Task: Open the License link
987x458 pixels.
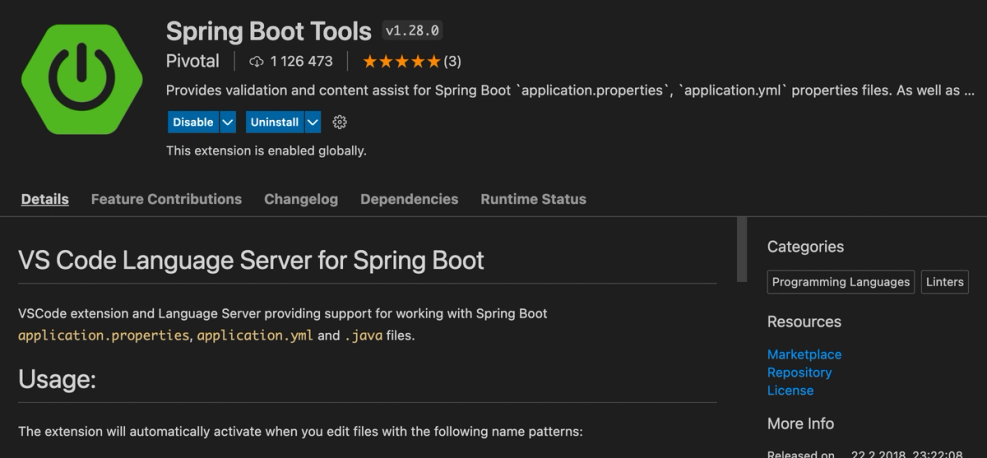Action: click(790, 391)
